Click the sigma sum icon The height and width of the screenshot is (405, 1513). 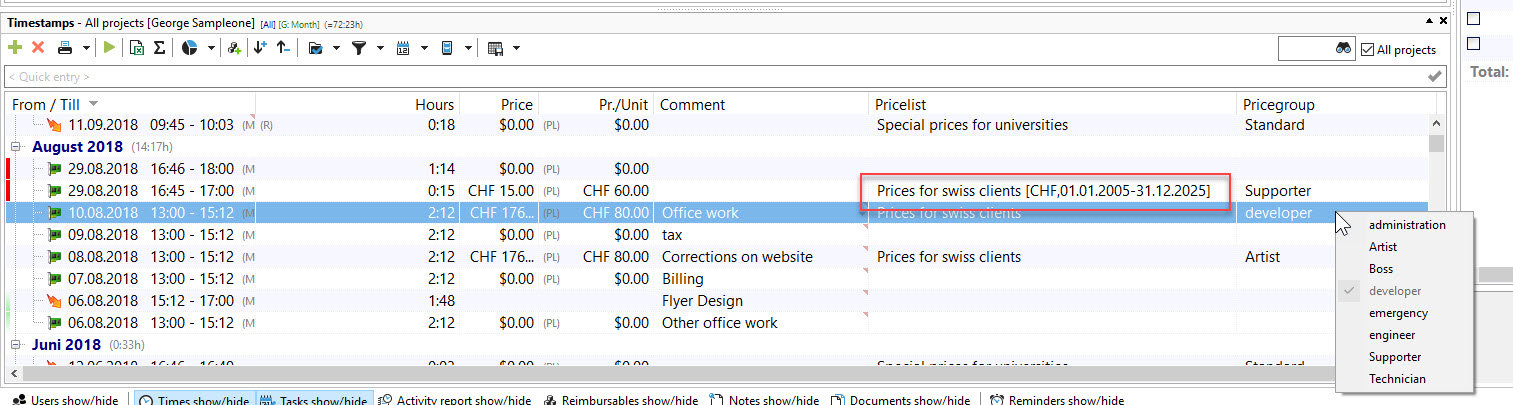pos(159,48)
